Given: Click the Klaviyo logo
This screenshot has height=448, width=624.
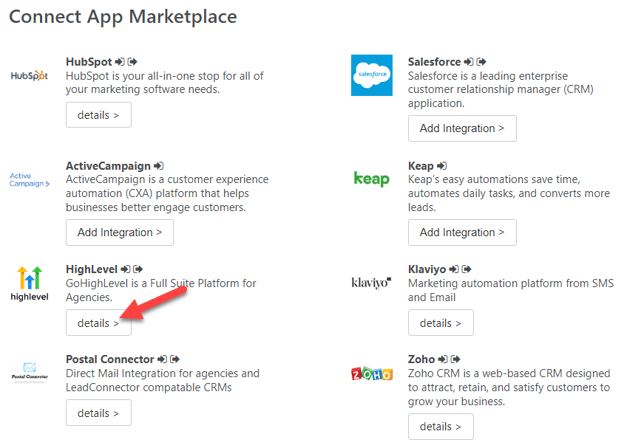Looking at the screenshot, I should (371, 283).
